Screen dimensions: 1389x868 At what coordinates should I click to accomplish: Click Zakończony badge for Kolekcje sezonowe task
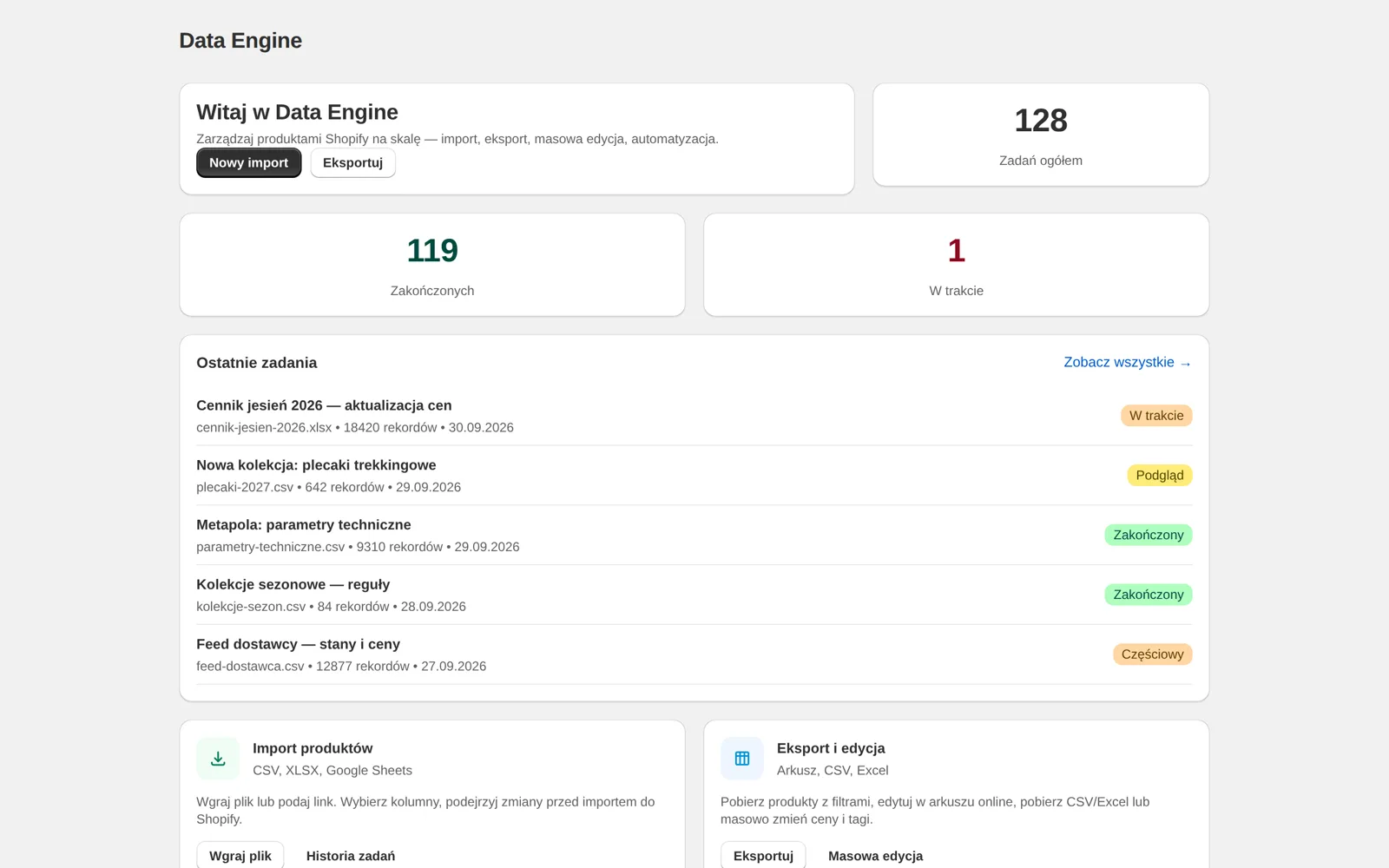[x=1149, y=595]
